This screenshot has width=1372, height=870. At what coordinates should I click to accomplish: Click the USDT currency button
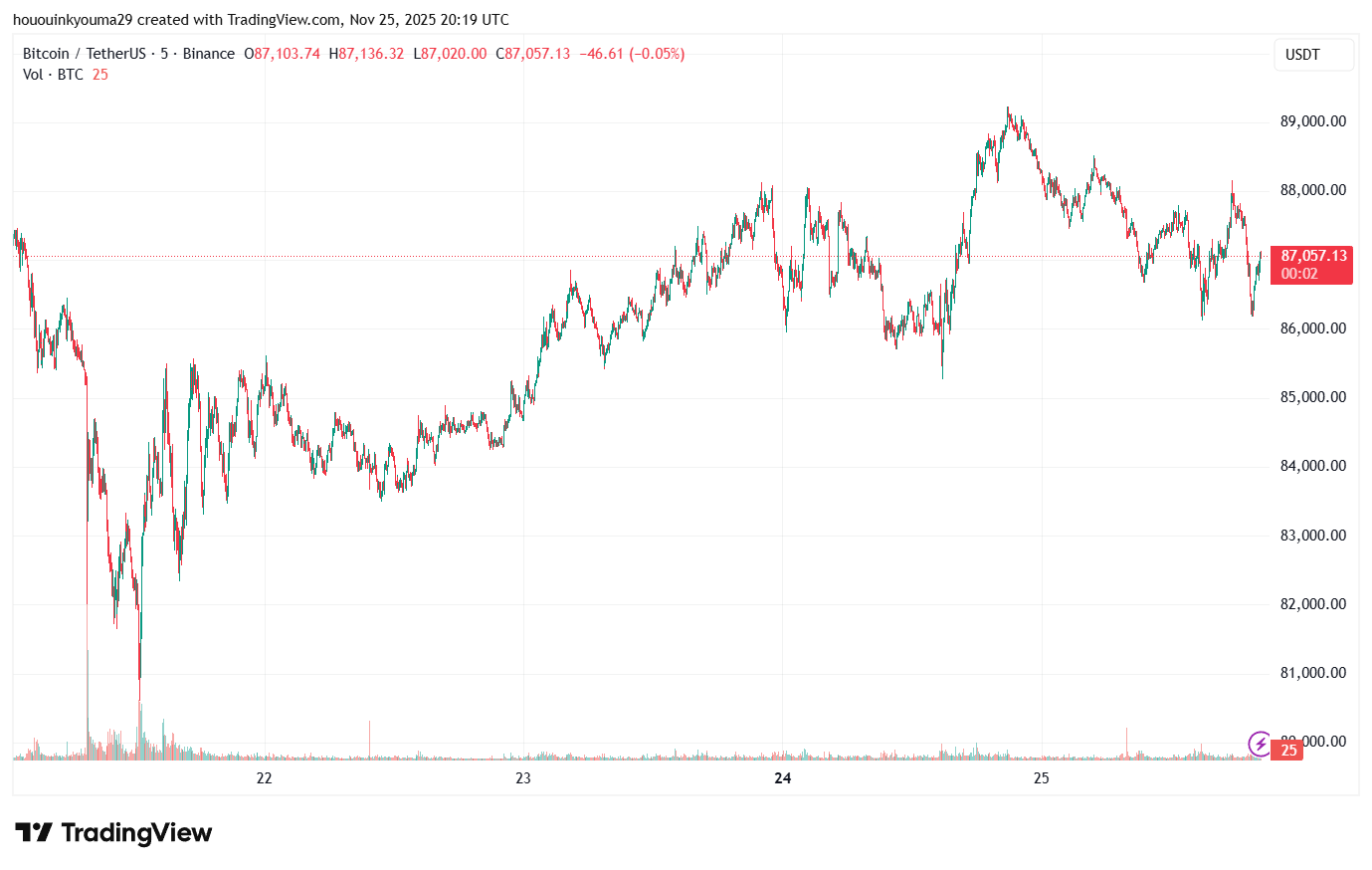tap(1312, 55)
